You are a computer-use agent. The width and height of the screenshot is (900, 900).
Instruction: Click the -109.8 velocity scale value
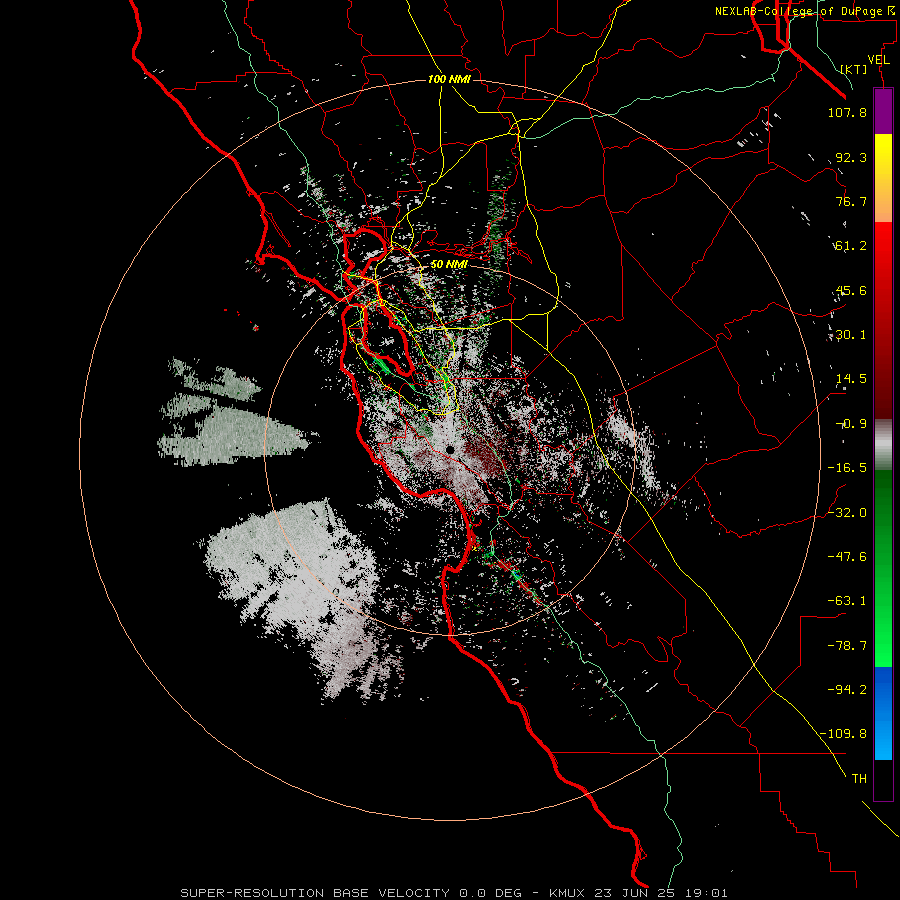click(843, 734)
